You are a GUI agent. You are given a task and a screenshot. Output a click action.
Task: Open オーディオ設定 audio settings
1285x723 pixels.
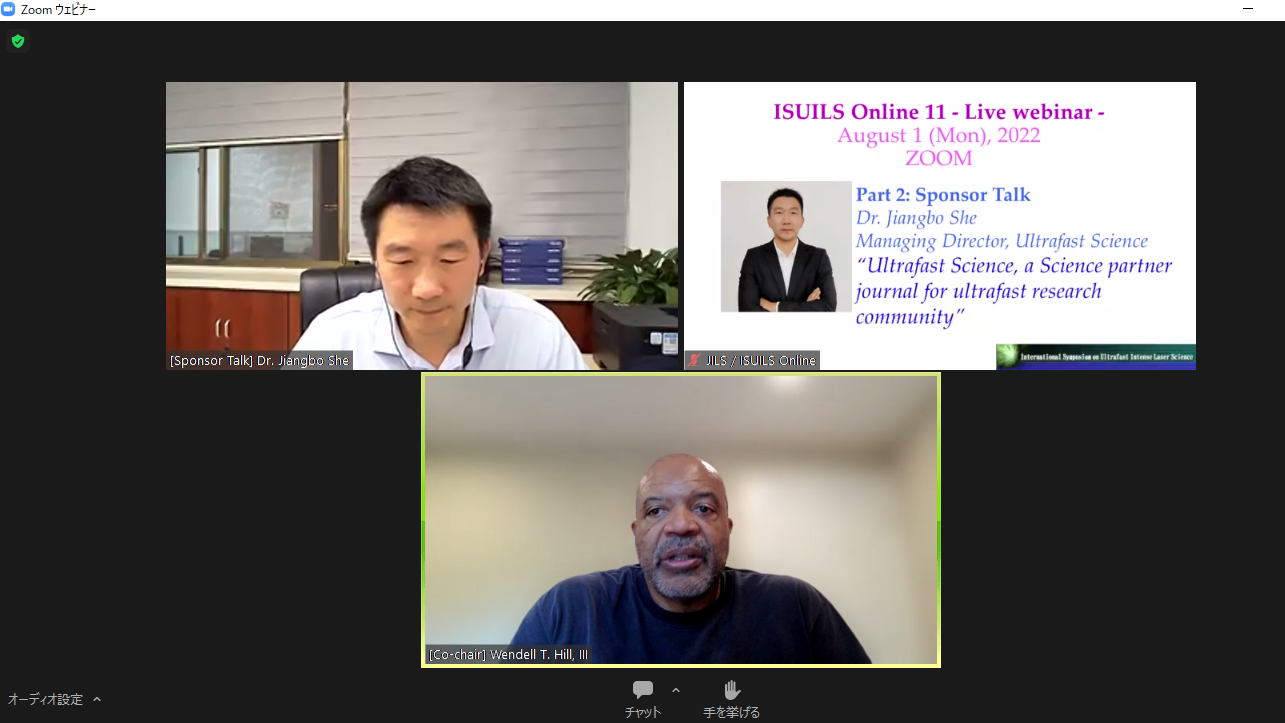point(46,700)
